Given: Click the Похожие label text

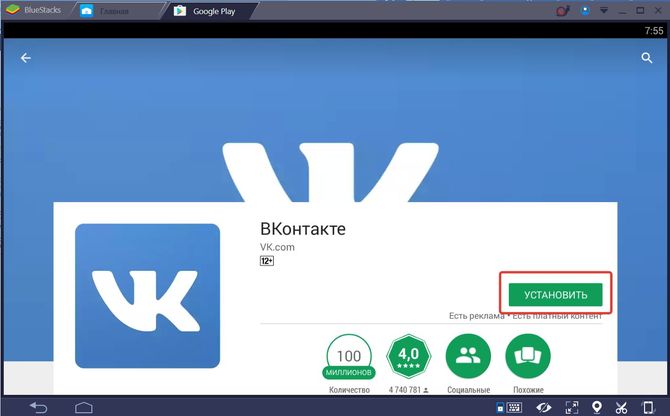Looking at the screenshot, I should tap(528, 390).
